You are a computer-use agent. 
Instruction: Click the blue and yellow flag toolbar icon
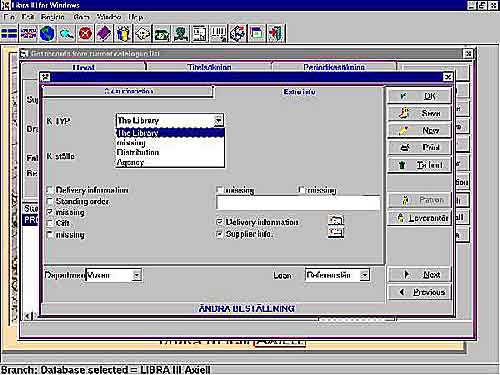click(9, 33)
